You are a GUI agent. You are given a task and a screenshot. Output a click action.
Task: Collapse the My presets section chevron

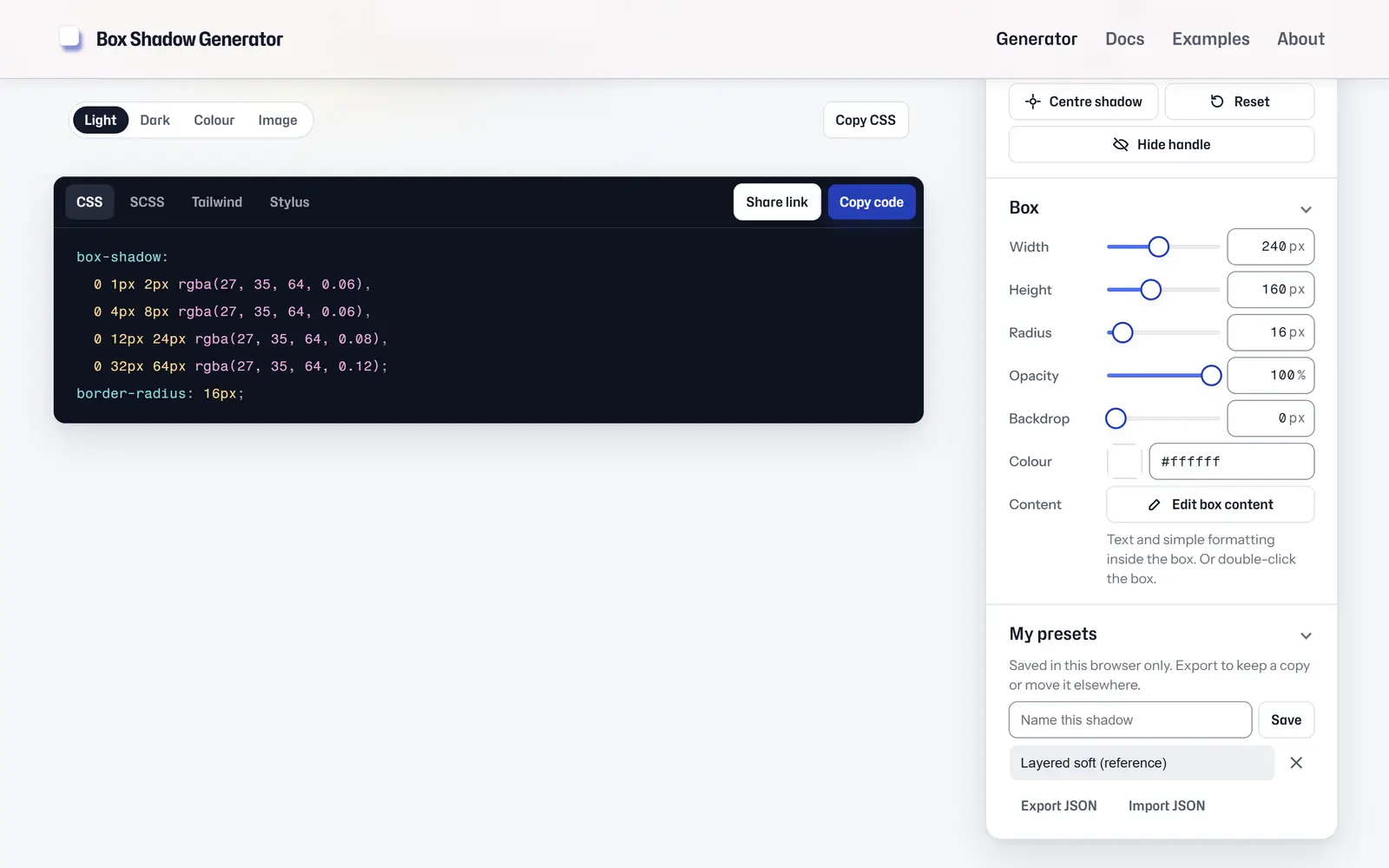pos(1306,635)
